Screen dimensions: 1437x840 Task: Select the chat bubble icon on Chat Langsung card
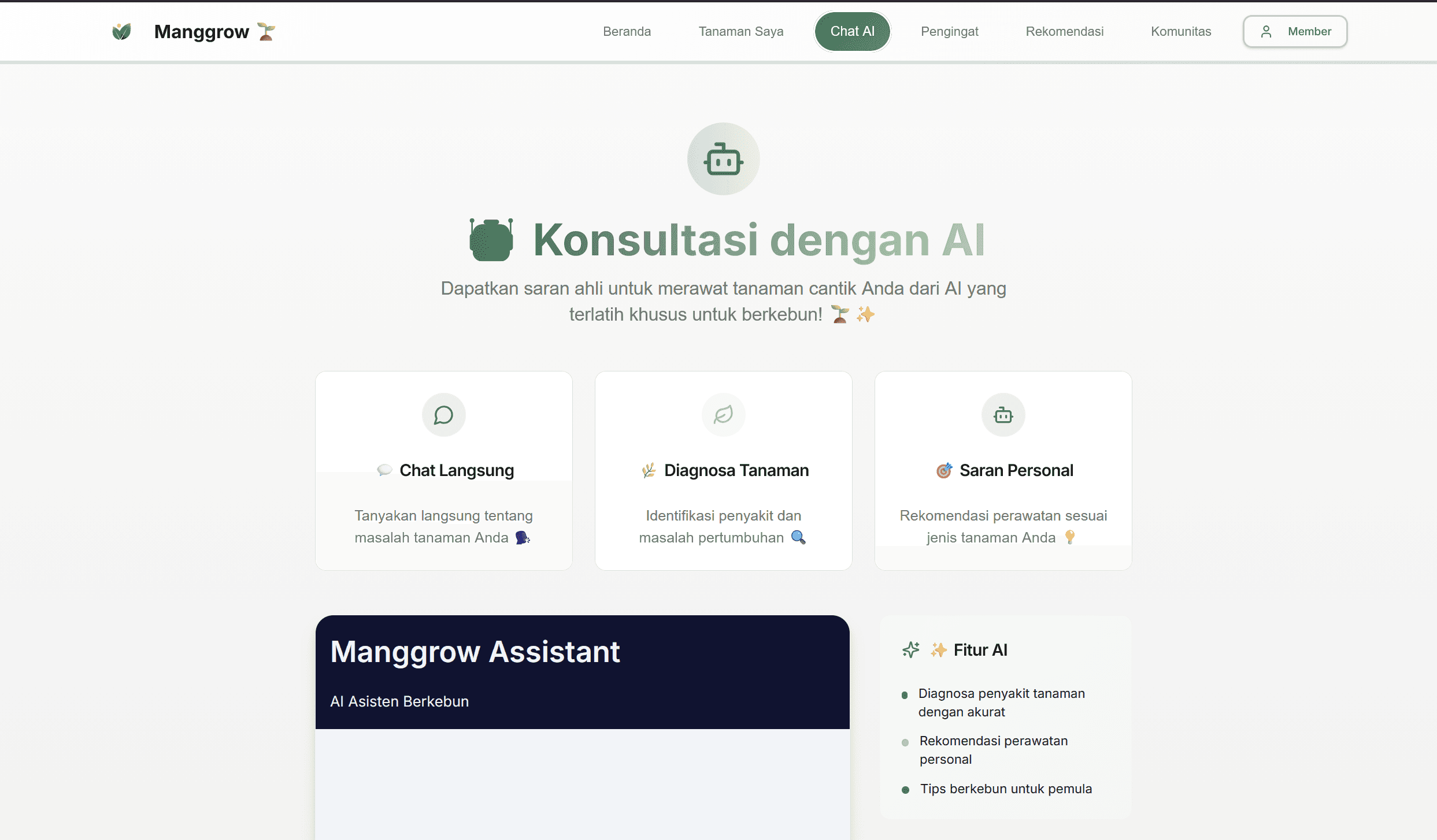coord(443,415)
